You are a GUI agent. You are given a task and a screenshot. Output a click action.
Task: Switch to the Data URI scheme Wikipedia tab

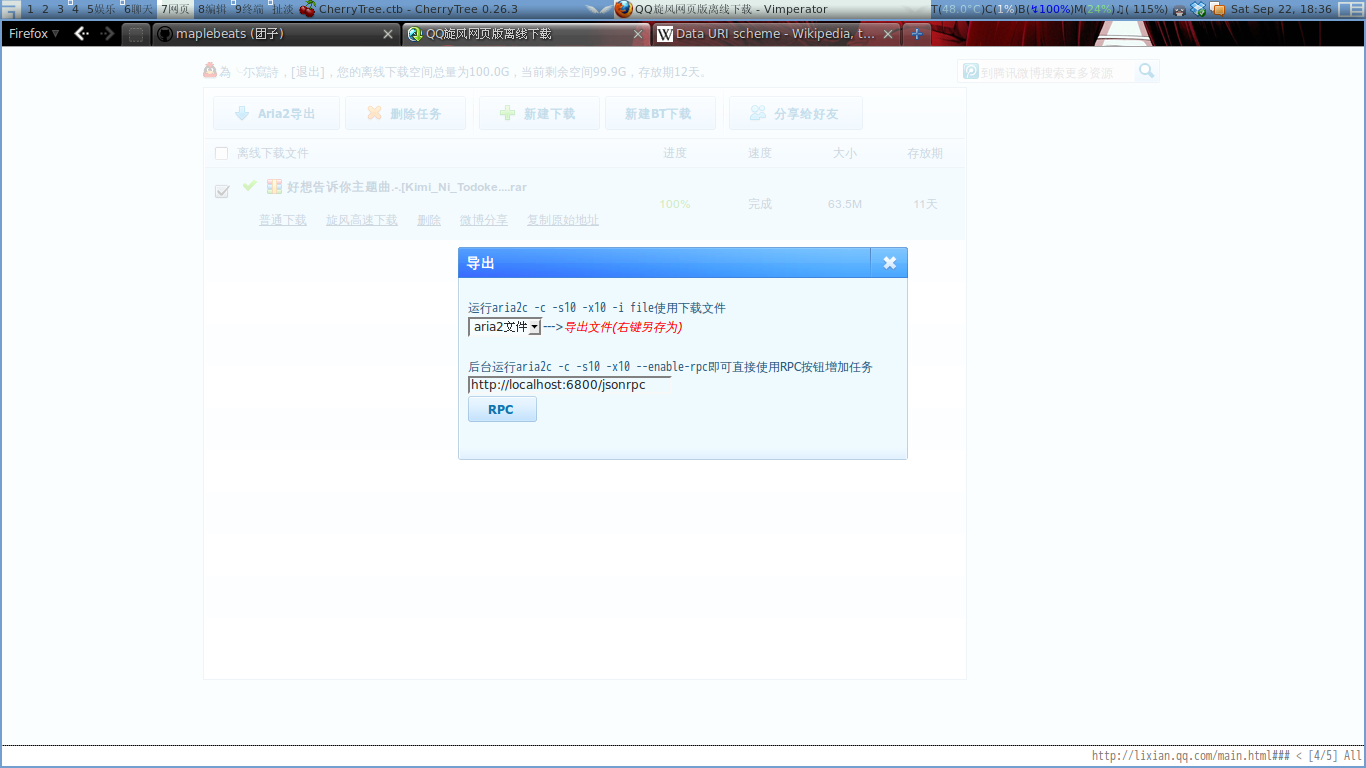[776, 34]
